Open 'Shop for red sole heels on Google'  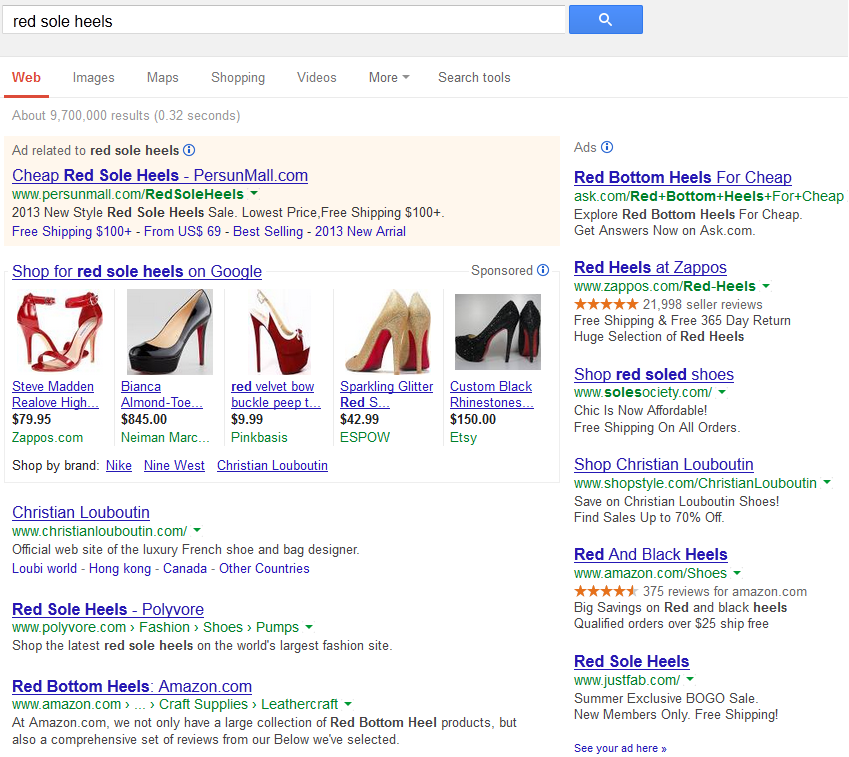tap(137, 271)
